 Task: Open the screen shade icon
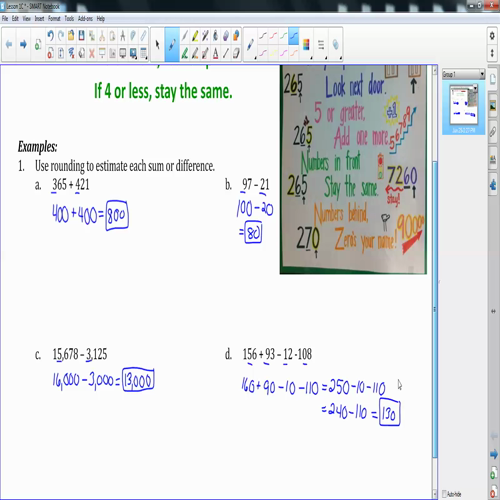coord(102,53)
